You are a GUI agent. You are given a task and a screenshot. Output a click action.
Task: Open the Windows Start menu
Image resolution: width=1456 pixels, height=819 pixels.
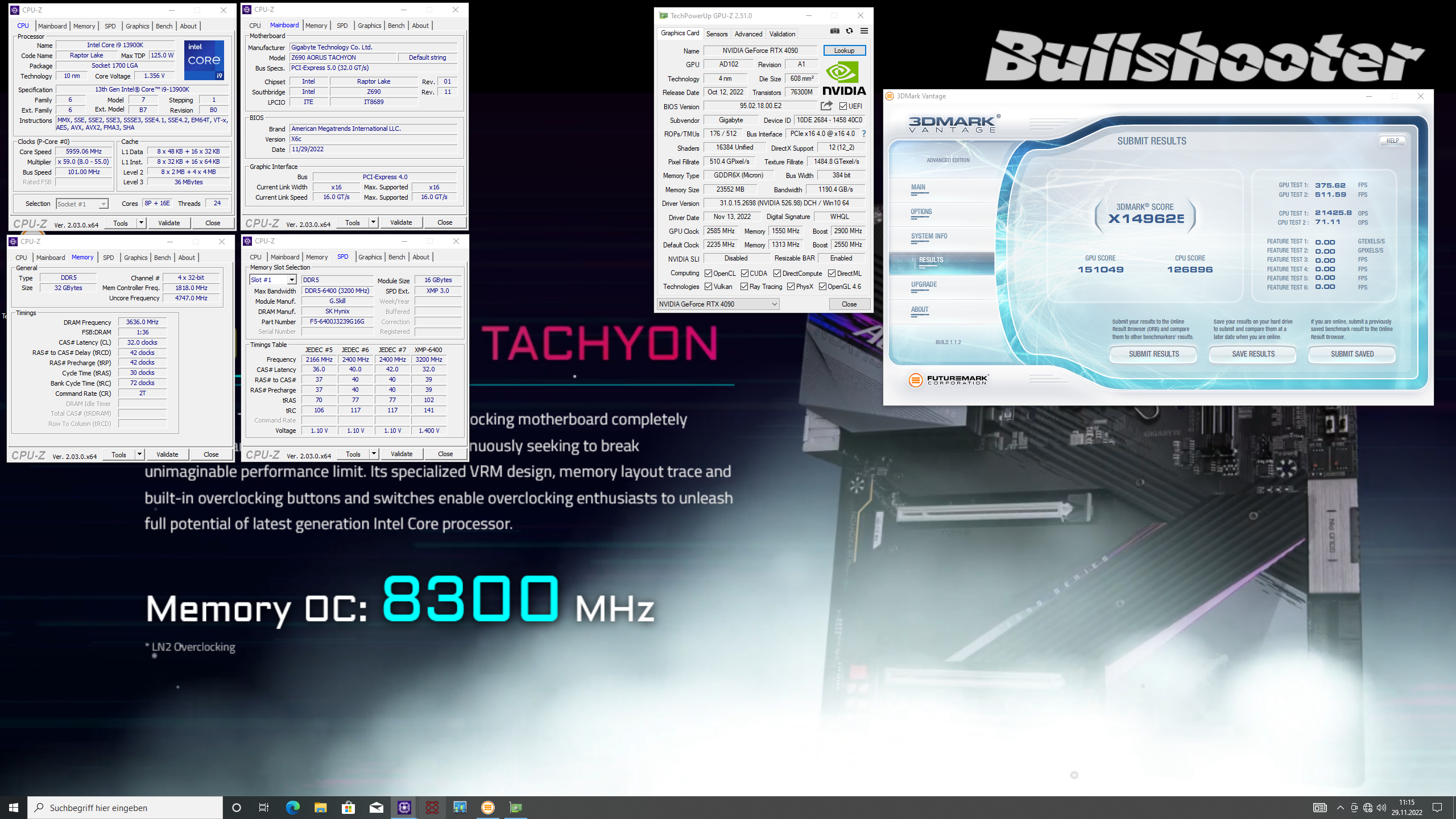[14, 807]
